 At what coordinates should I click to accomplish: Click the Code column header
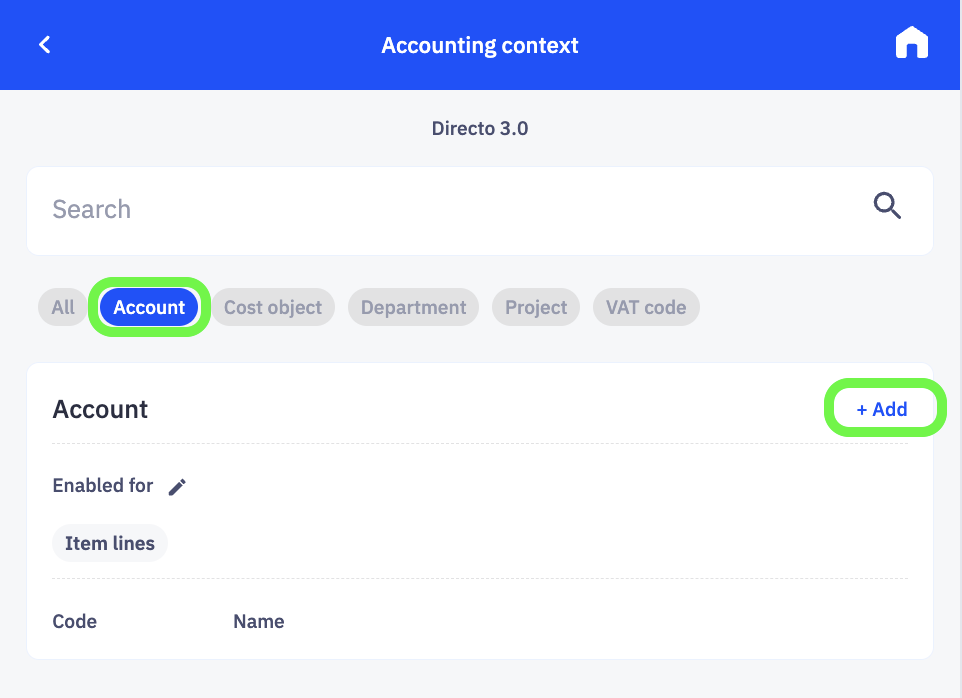pos(74,621)
